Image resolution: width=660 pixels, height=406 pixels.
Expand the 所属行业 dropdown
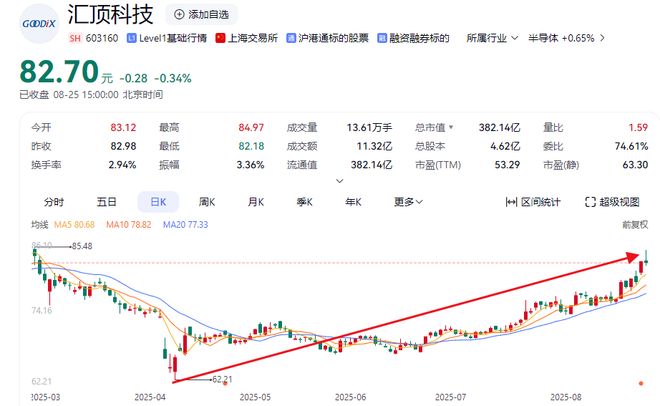(x=492, y=38)
